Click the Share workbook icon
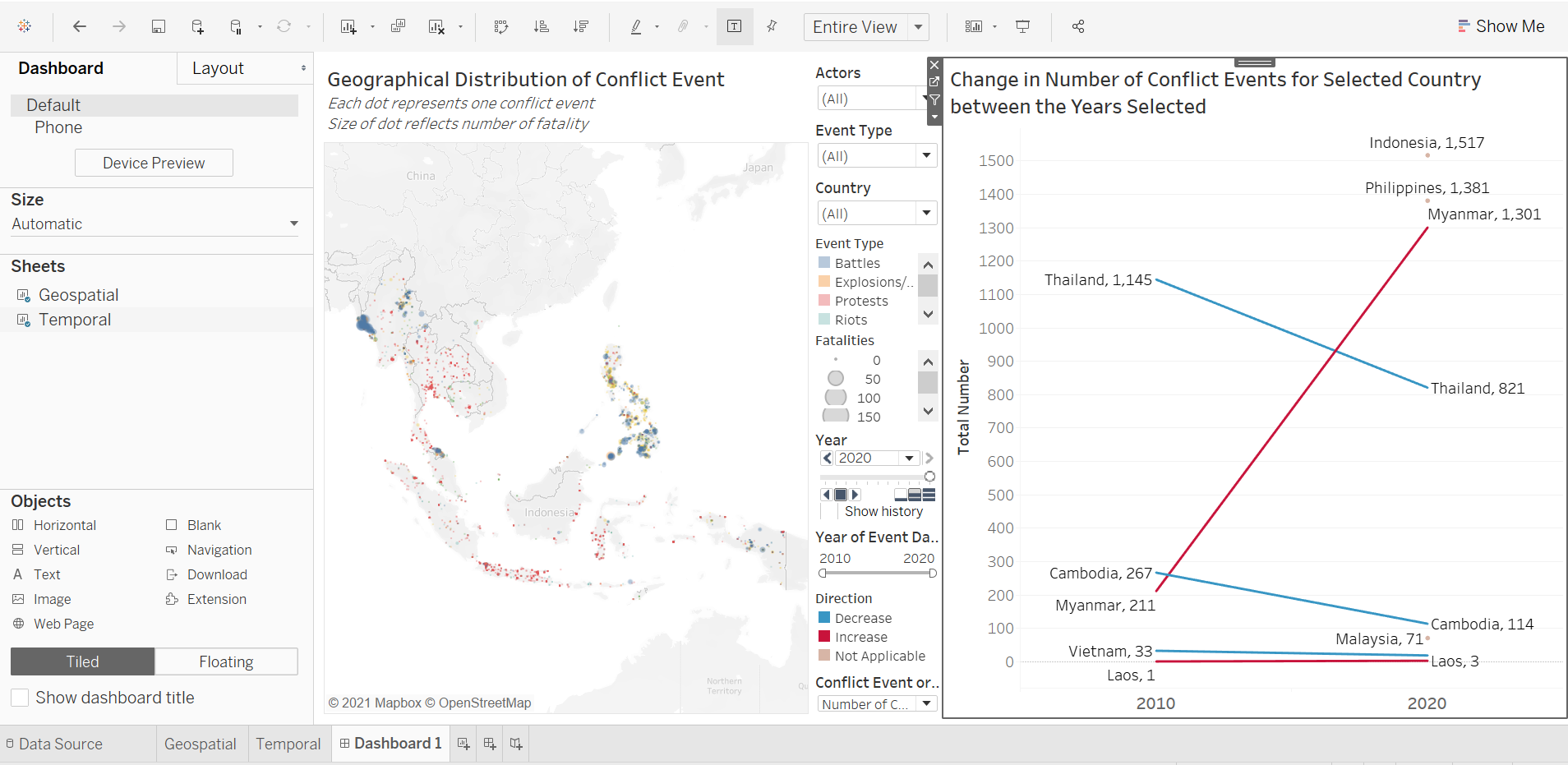 pyautogui.click(x=1078, y=26)
